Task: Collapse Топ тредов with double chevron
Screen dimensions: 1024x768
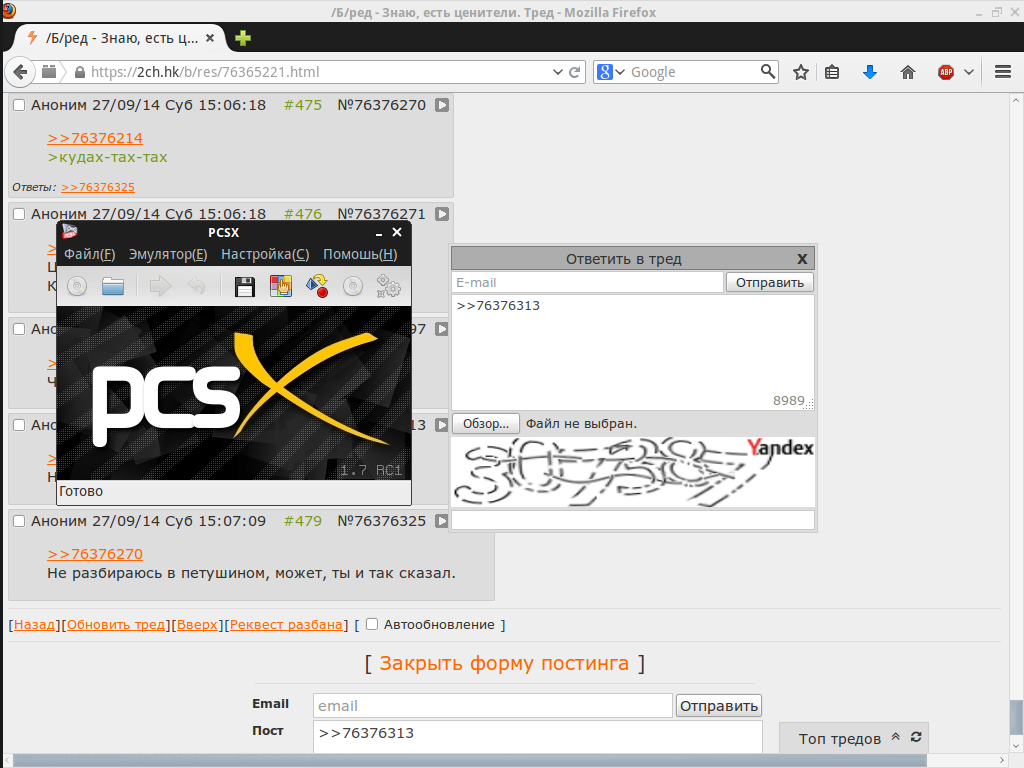Action: 896,737
